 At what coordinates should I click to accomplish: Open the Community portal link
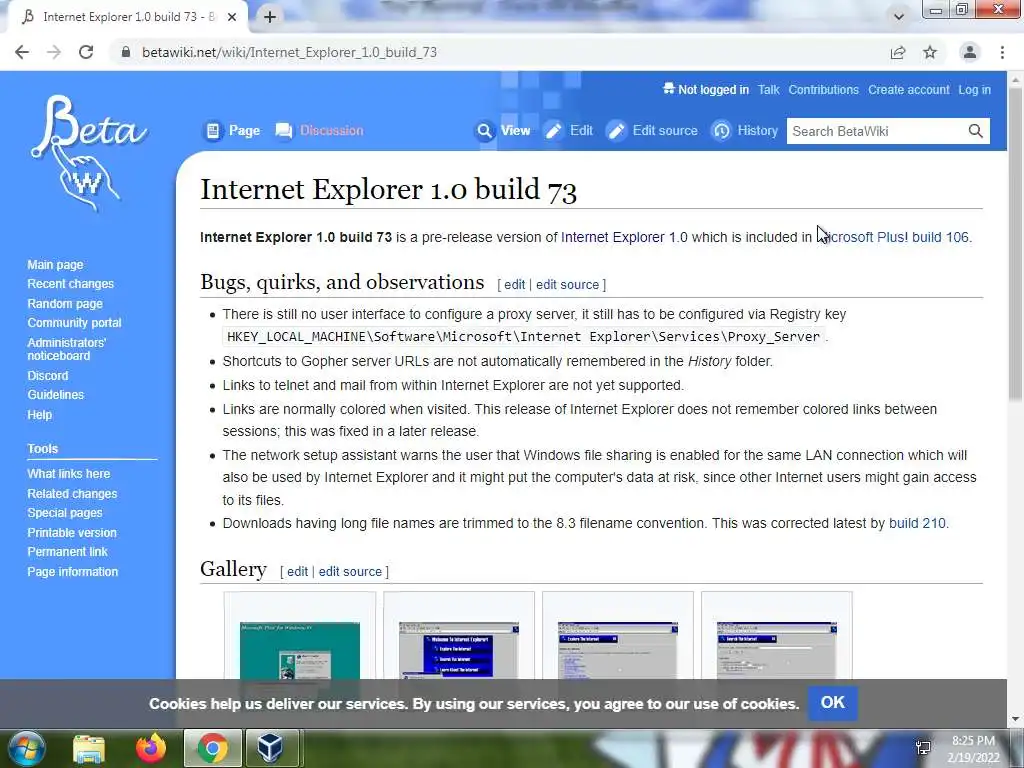click(74, 322)
